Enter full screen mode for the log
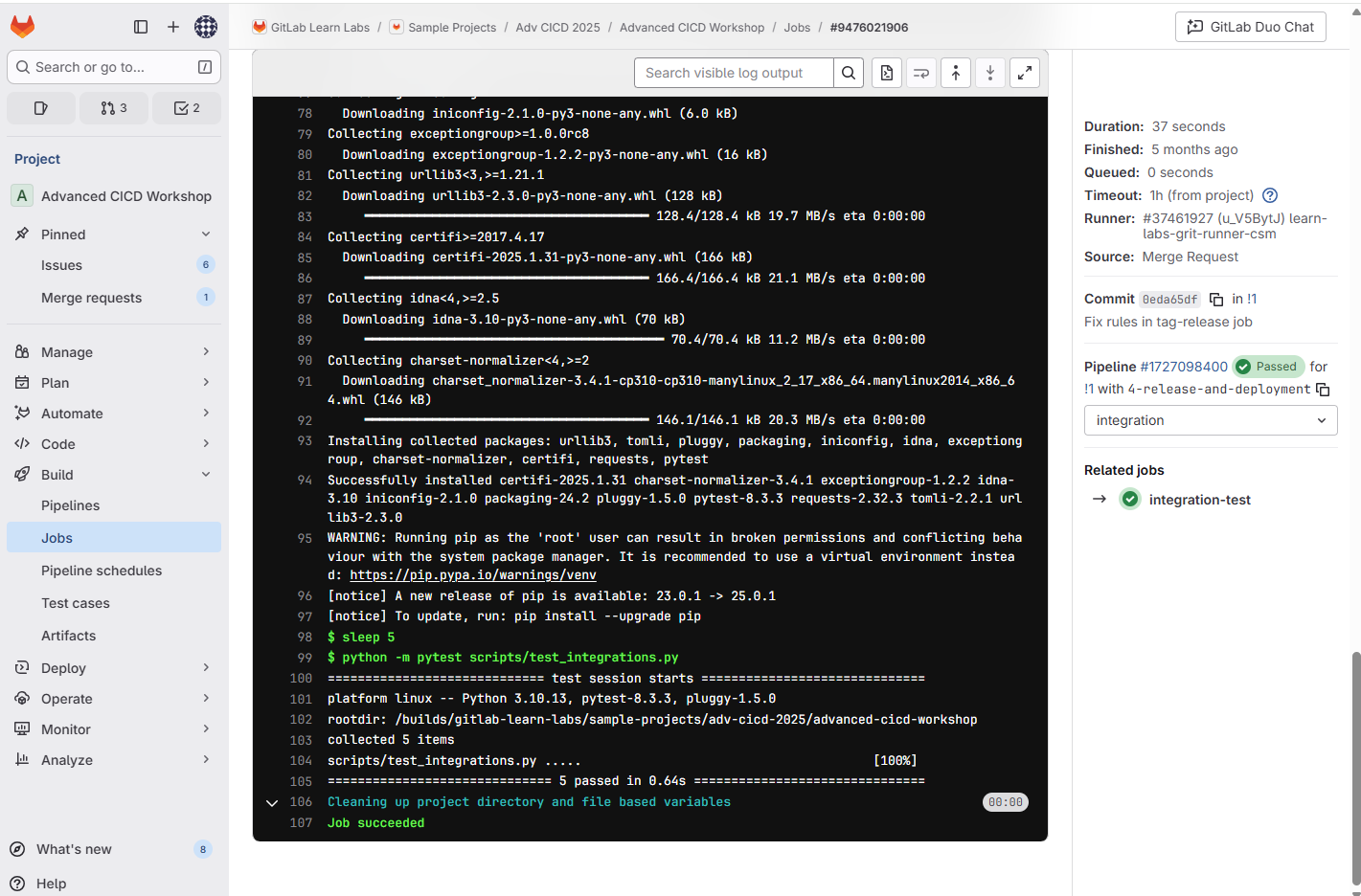 click(x=1024, y=72)
